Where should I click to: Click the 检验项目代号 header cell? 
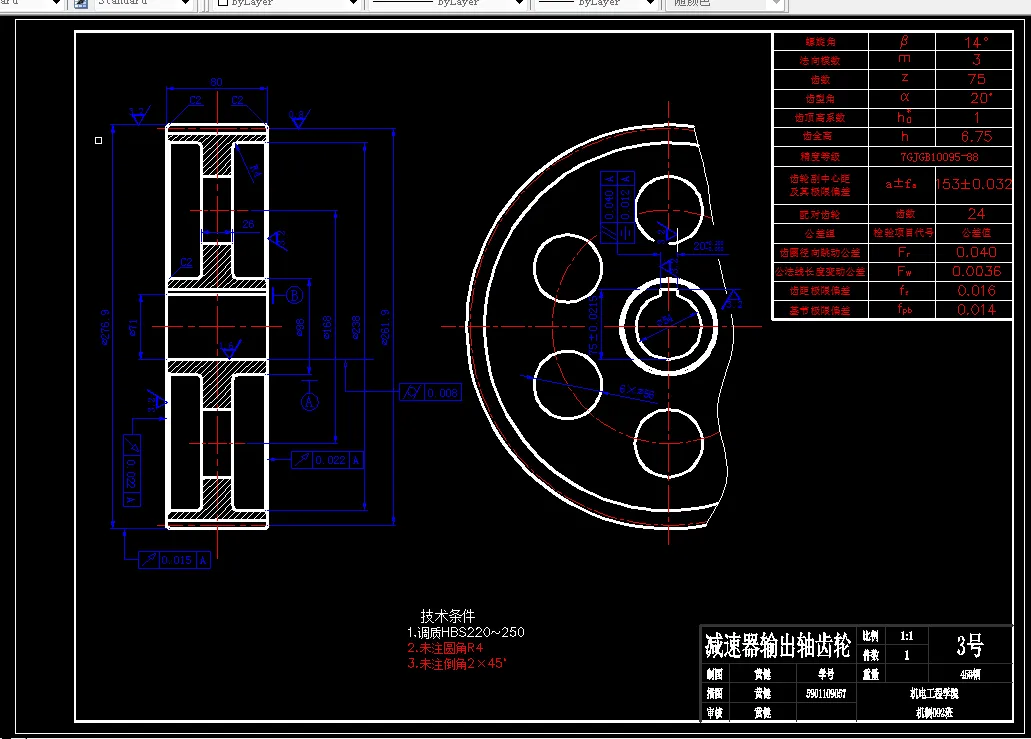(x=903, y=233)
